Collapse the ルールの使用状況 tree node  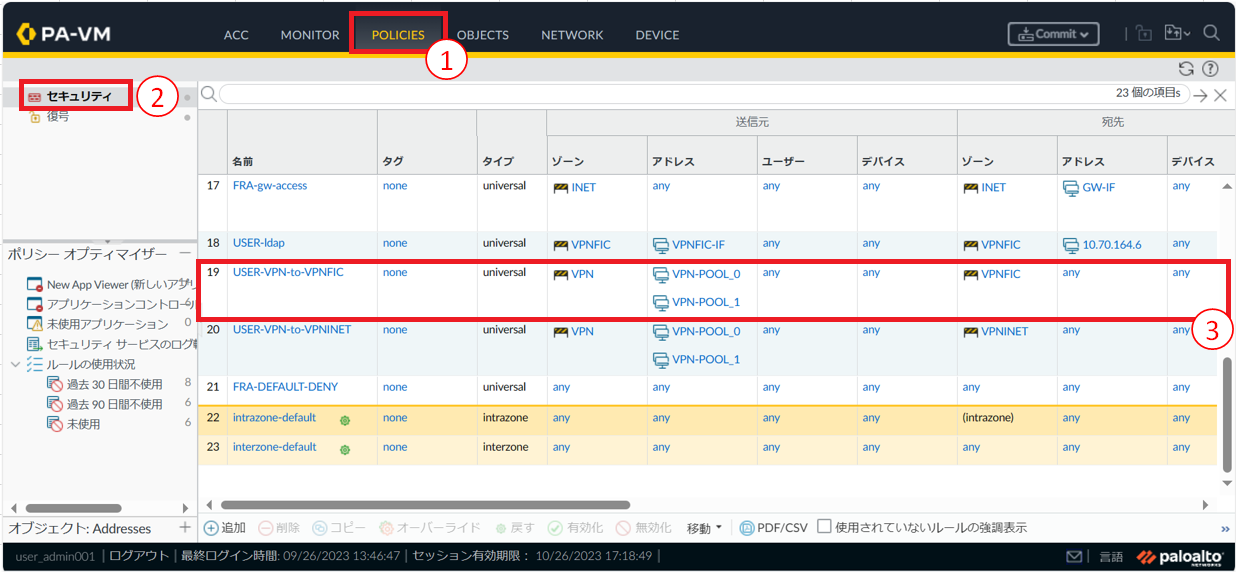(15, 364)
